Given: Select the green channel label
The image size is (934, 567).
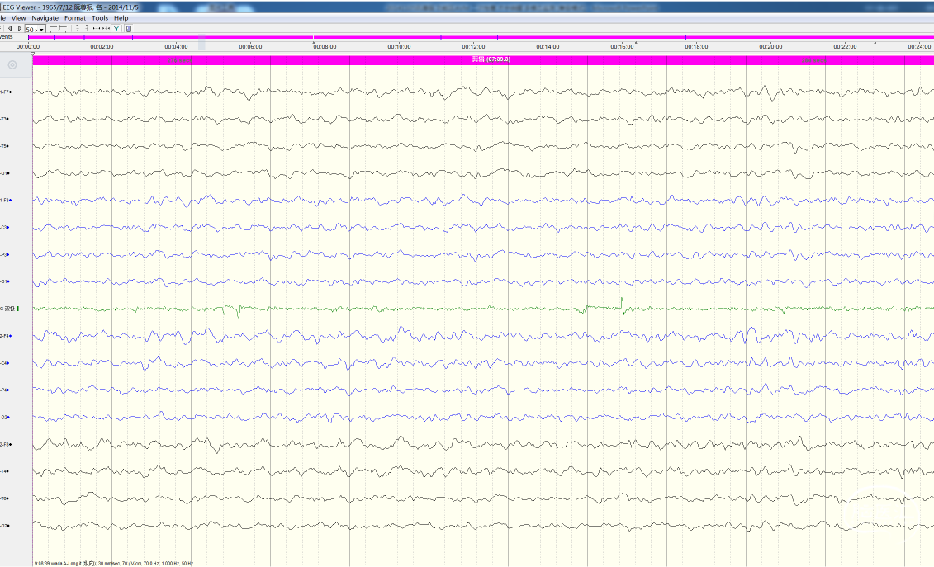Looking at the screenshot, I should [10, 309].
